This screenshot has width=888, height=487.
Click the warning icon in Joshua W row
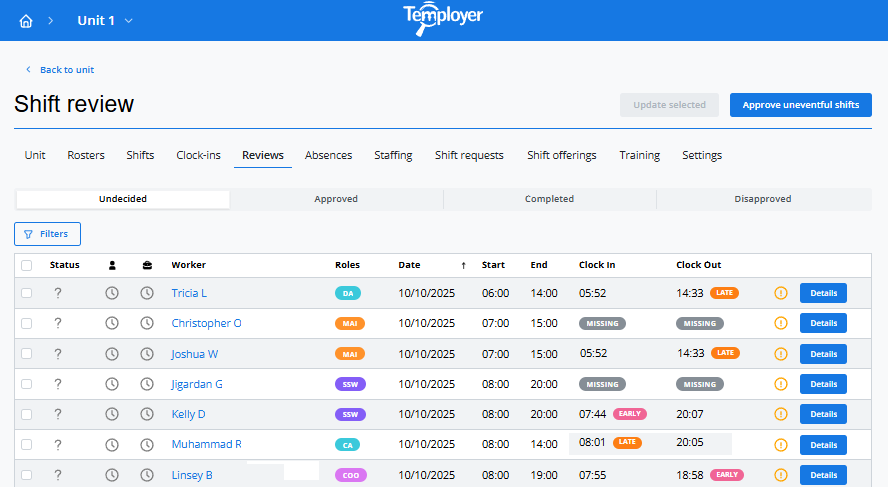tap(781, 354)
